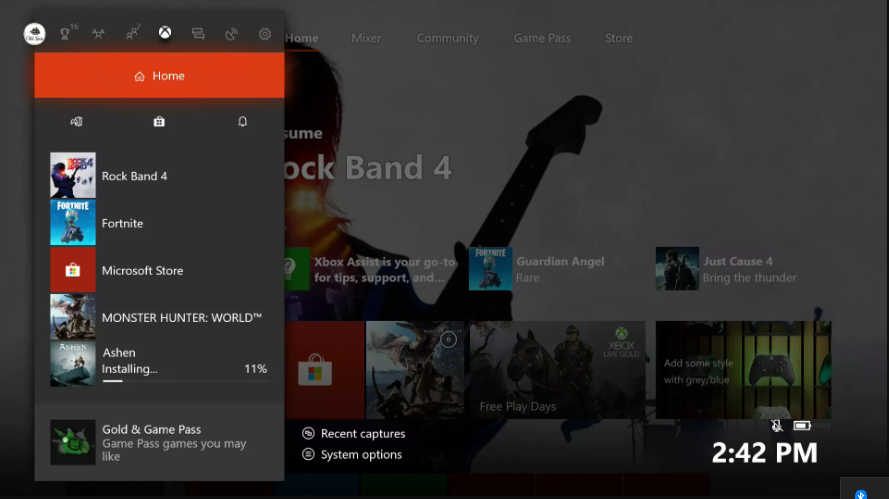Open Gold & Game Pass suggestion

click(x=159, y=442)
